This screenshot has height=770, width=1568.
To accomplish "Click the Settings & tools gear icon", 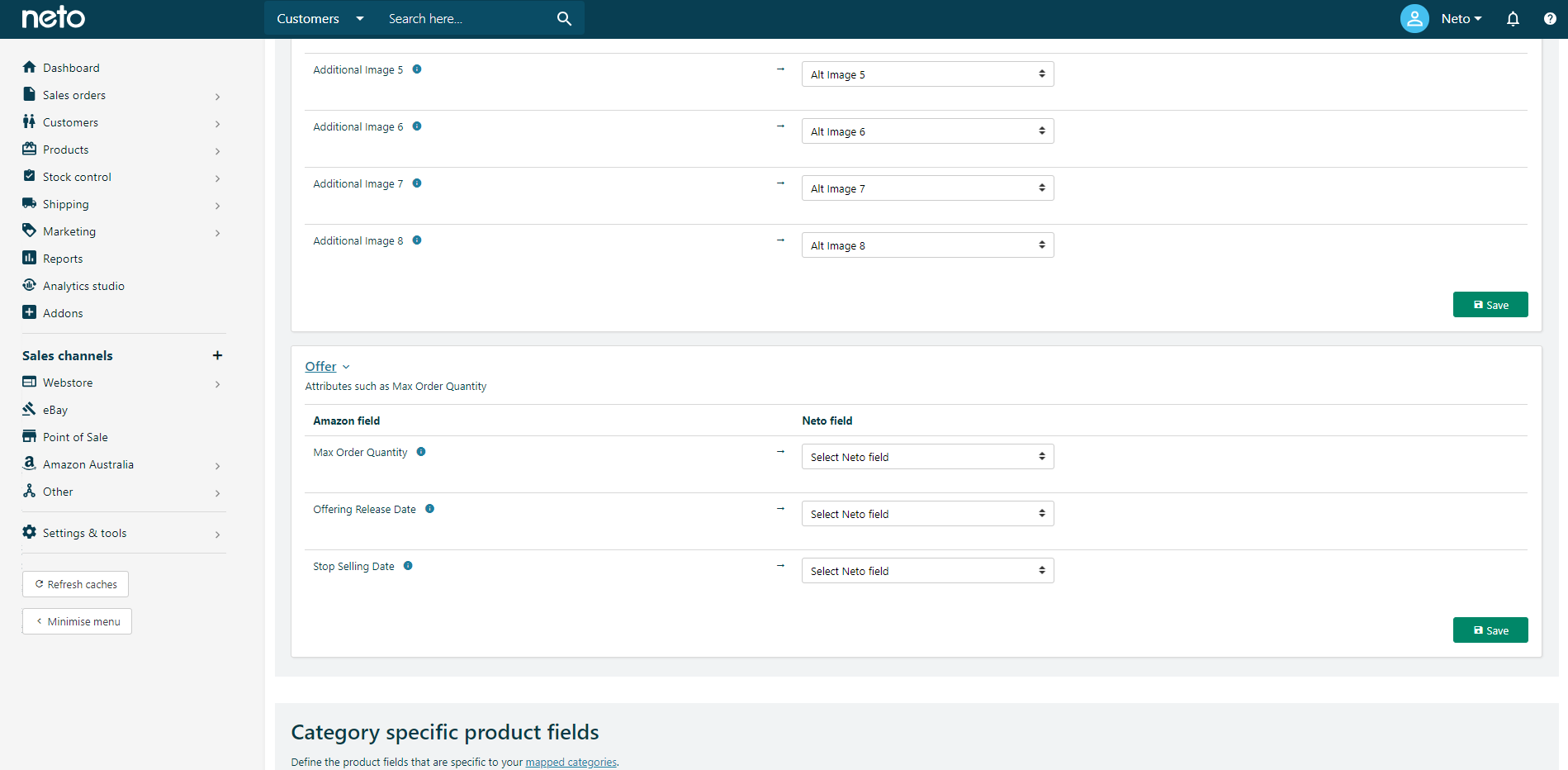I will click(x=30, y=532).
